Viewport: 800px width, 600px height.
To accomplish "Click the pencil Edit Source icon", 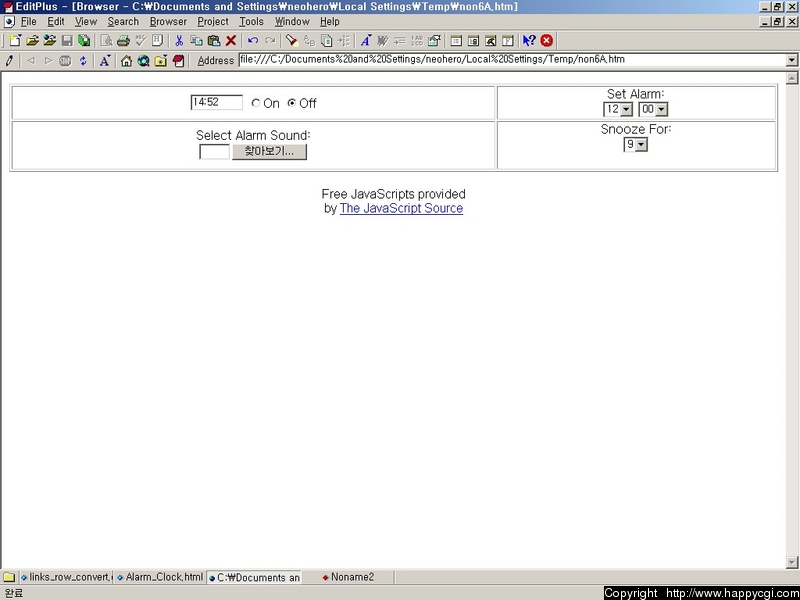I will tap(9, 61).
